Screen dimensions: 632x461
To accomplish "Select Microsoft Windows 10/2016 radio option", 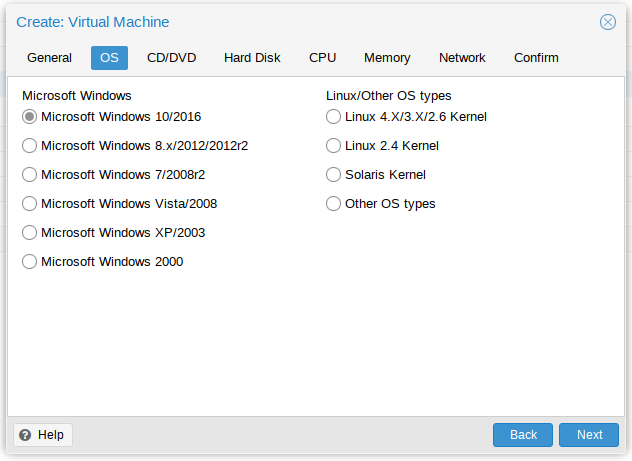I will 29,117.
